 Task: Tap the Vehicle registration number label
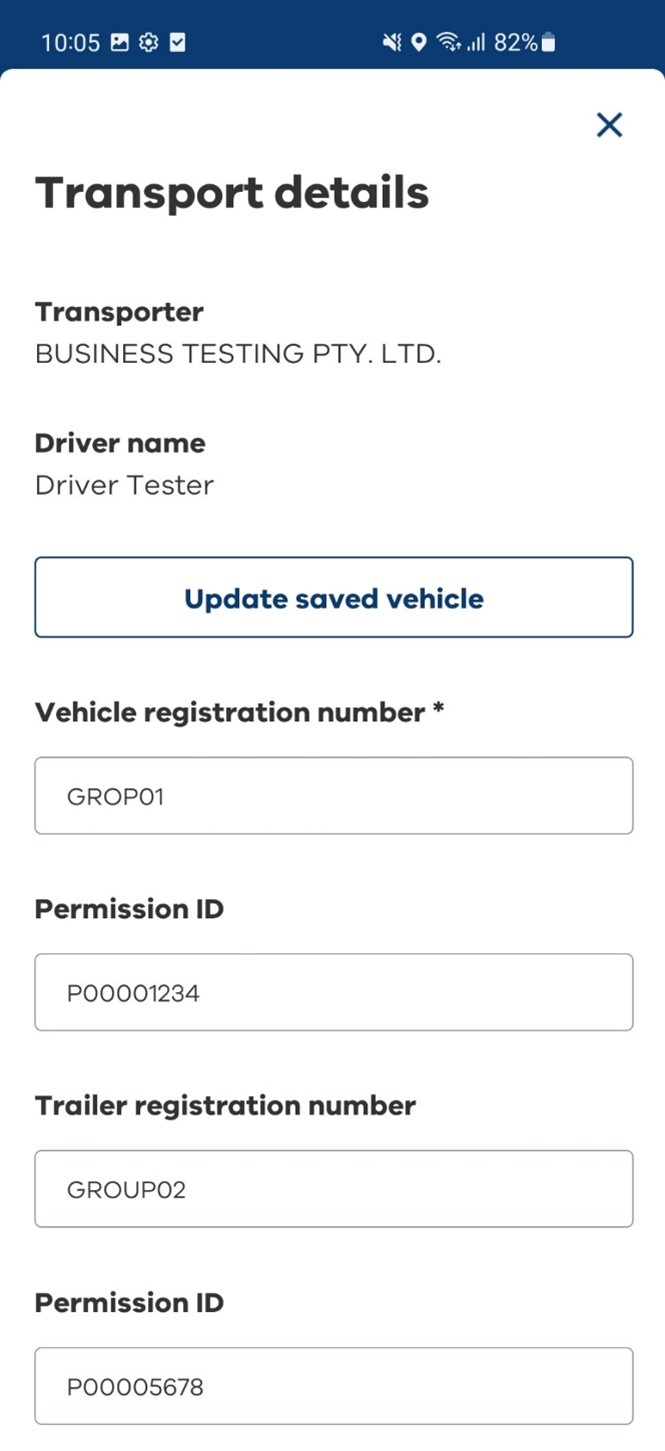pos(240,712)
